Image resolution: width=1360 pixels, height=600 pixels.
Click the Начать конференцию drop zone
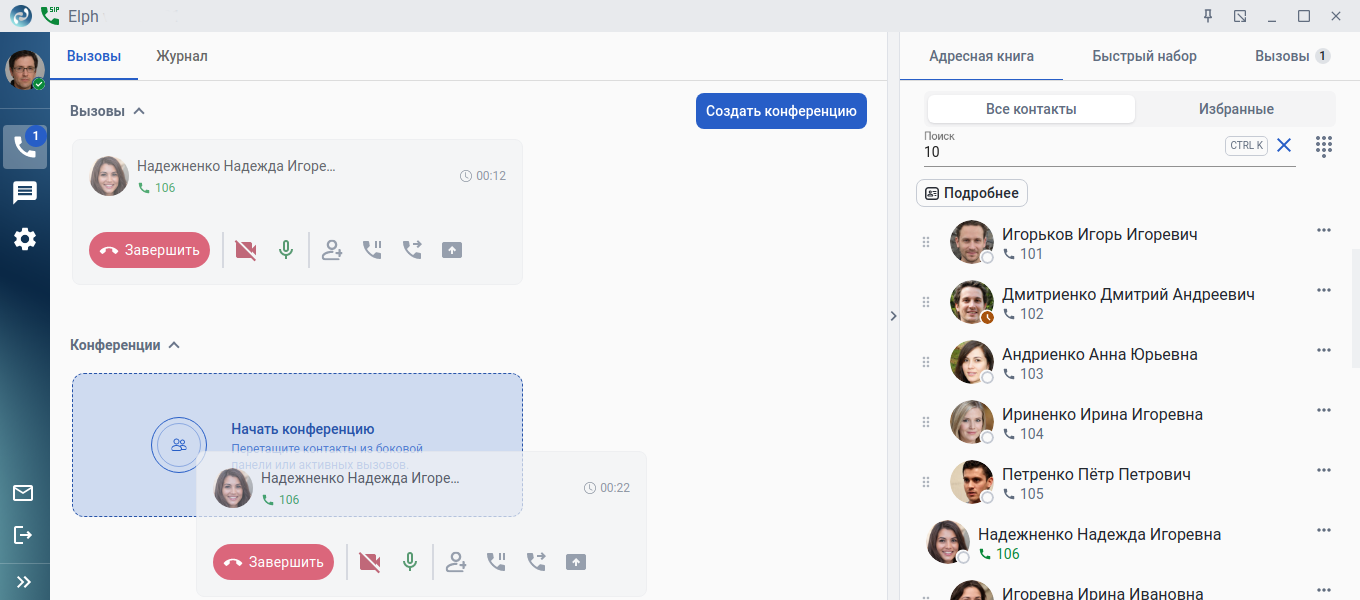[297, 445]
